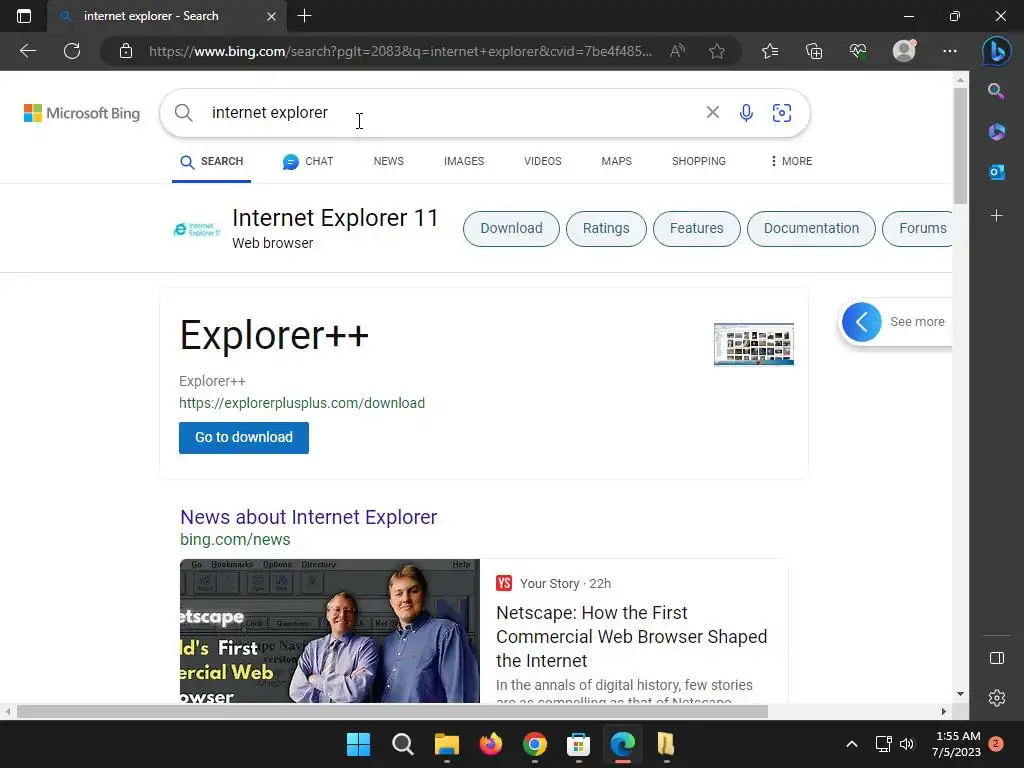This screenshot has width=1024, height=768.
Task: Open the bing.com/news link
Action: pyautogui.click(x=235, y=539)
